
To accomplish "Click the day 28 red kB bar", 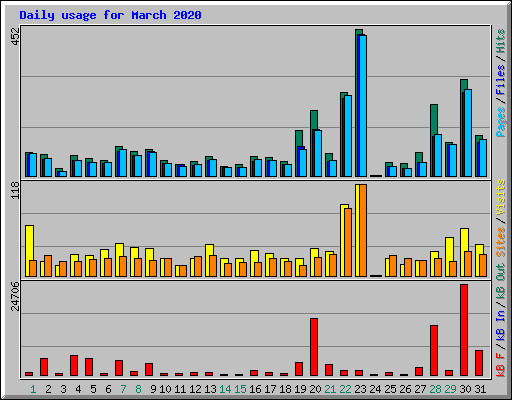I will coord(434,351).
